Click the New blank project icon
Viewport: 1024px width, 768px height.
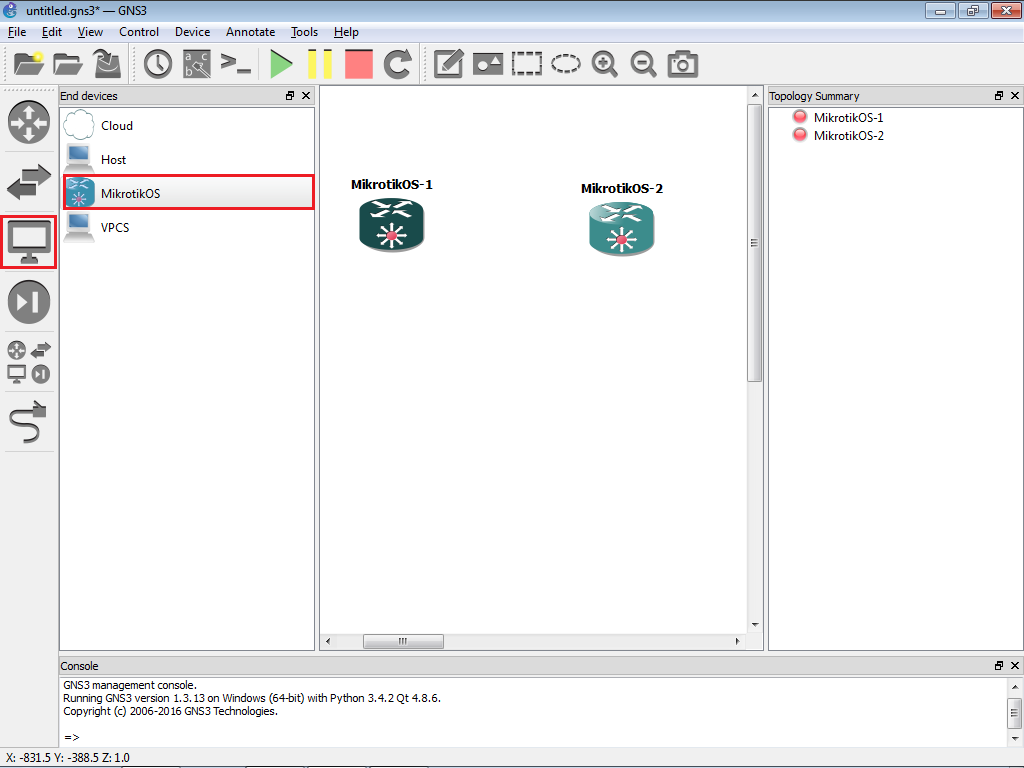[x=29, y=64]
